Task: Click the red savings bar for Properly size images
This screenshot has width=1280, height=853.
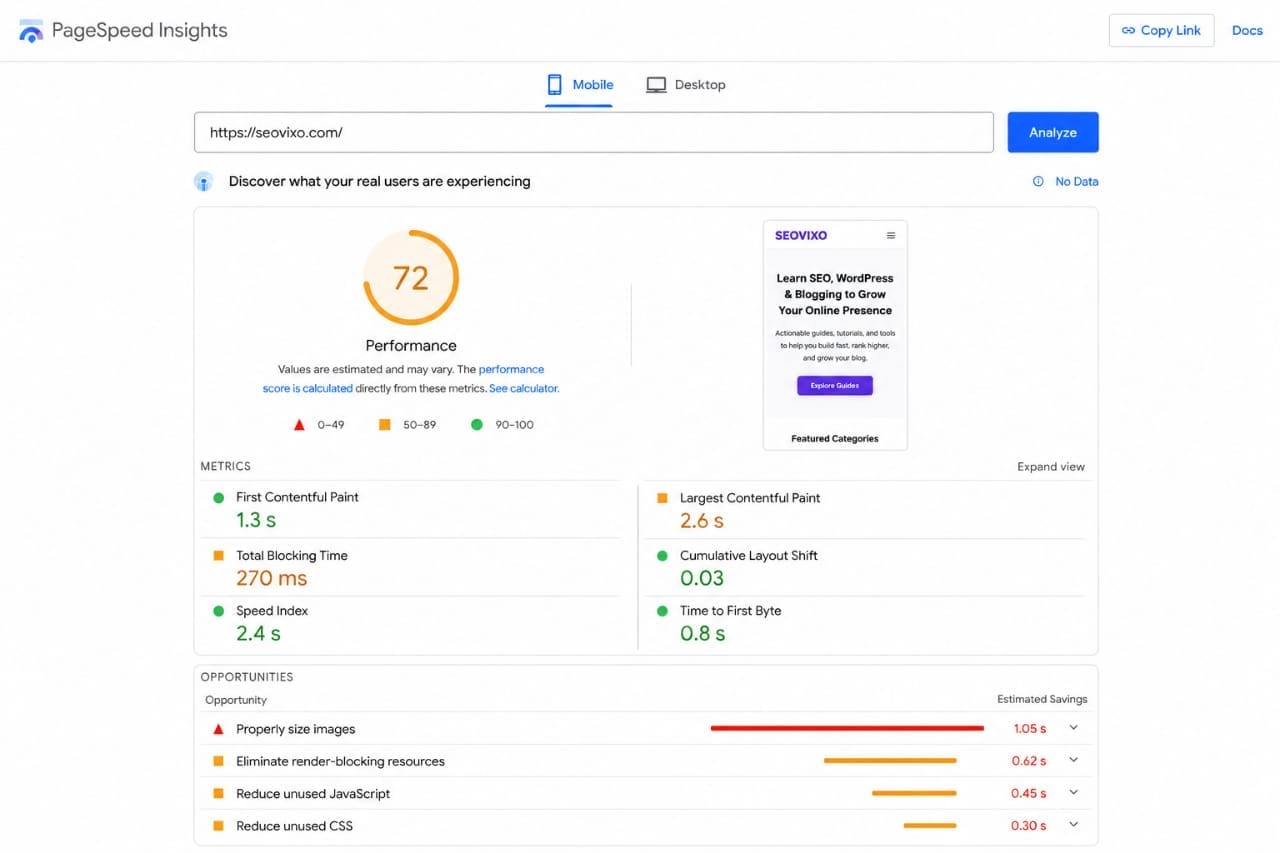Action: coord(847,728)
